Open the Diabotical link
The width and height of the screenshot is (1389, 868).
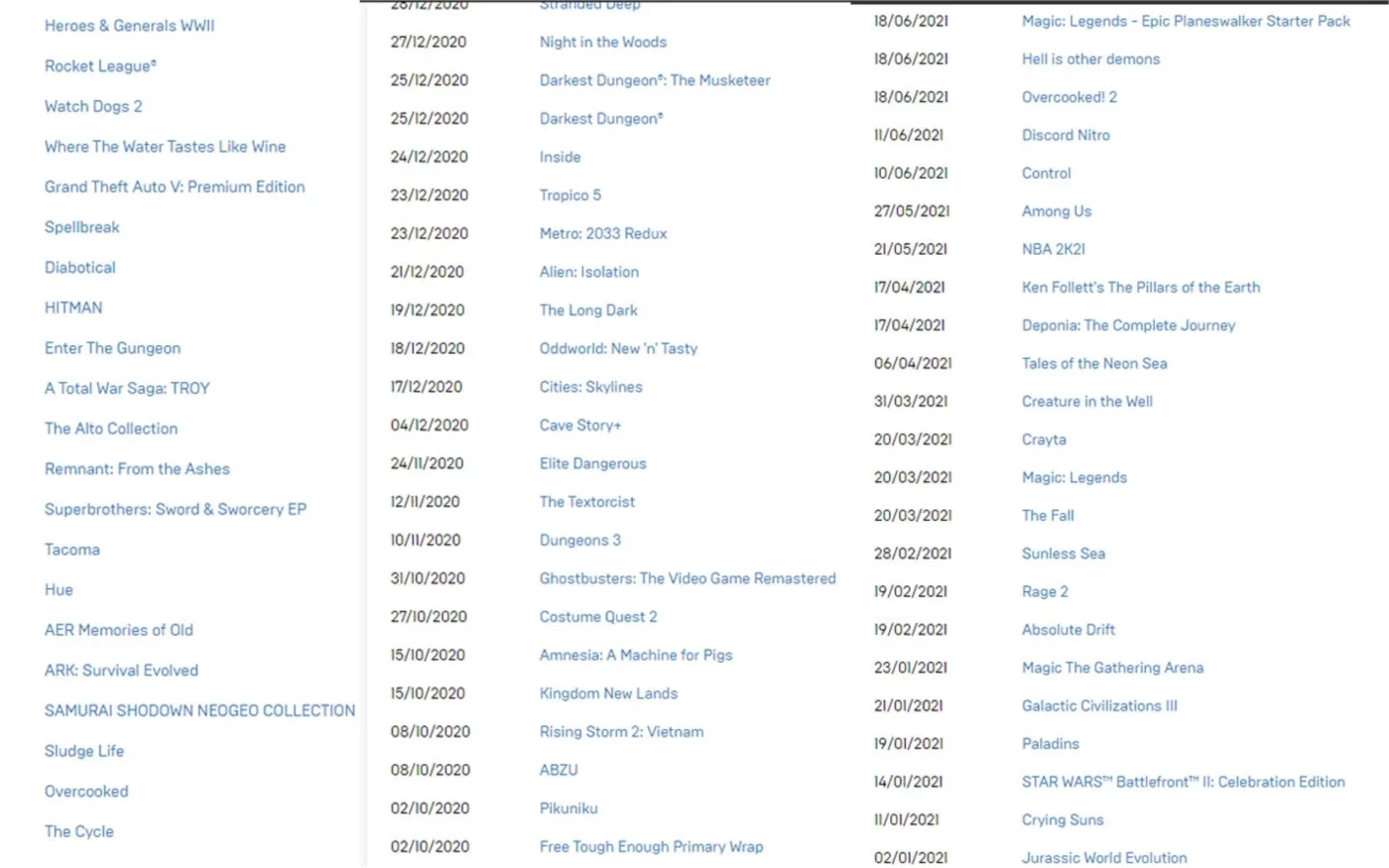point(79,268)
